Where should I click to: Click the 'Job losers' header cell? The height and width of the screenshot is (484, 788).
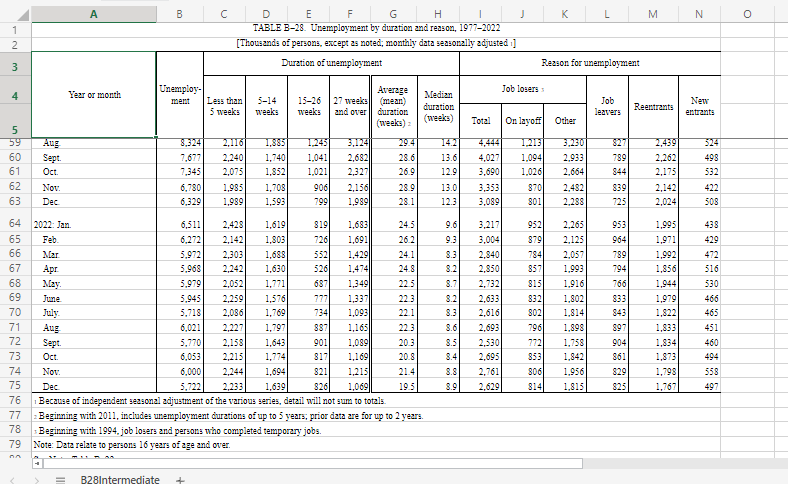(523, 89)
